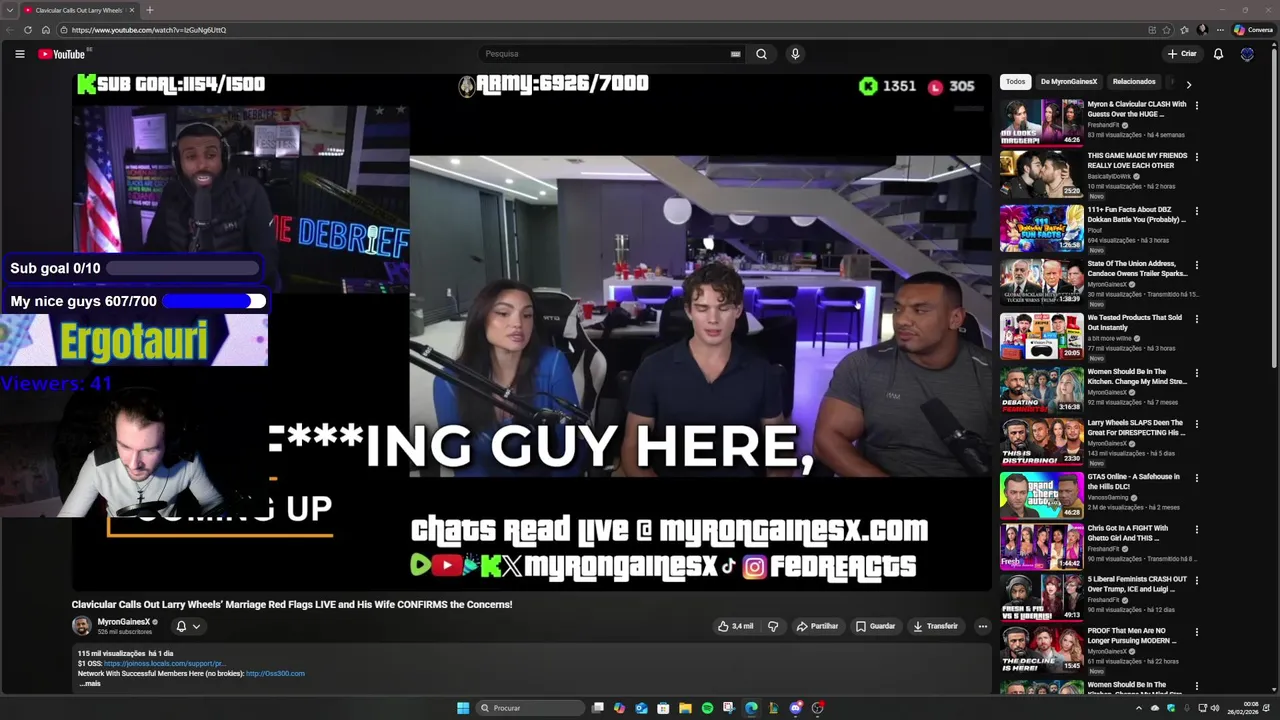Open 111+ Fun Facts About DBZ thumbnail

click(x=1041, y=228)
